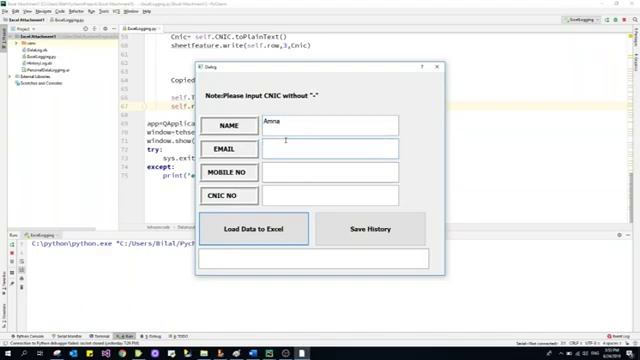Open the Window menu
The image size is (640, 360).
(x=131, y=11)
